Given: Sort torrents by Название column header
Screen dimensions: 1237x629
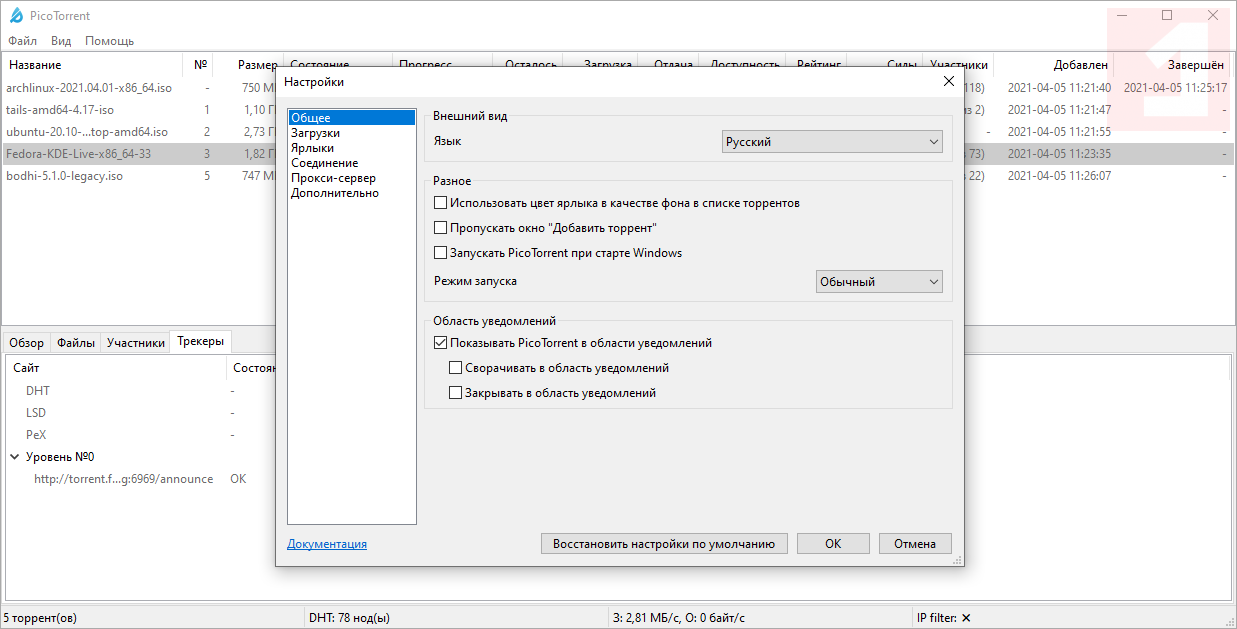Looking at the screenshot, I should [93, 65].
